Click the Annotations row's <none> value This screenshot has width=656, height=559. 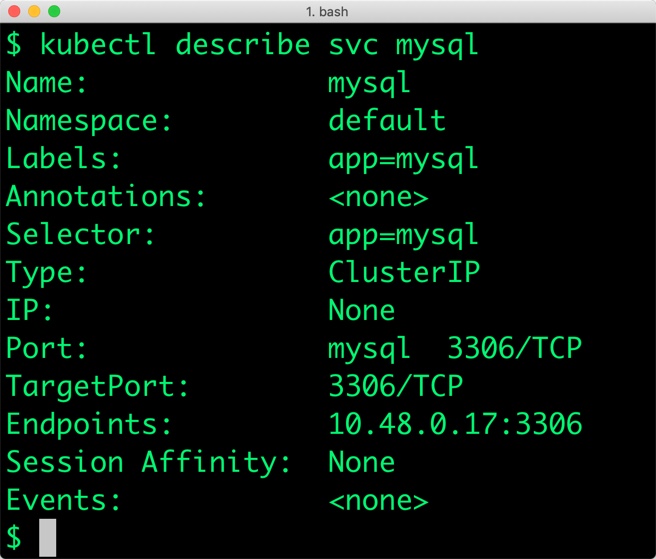pos(378,197)
